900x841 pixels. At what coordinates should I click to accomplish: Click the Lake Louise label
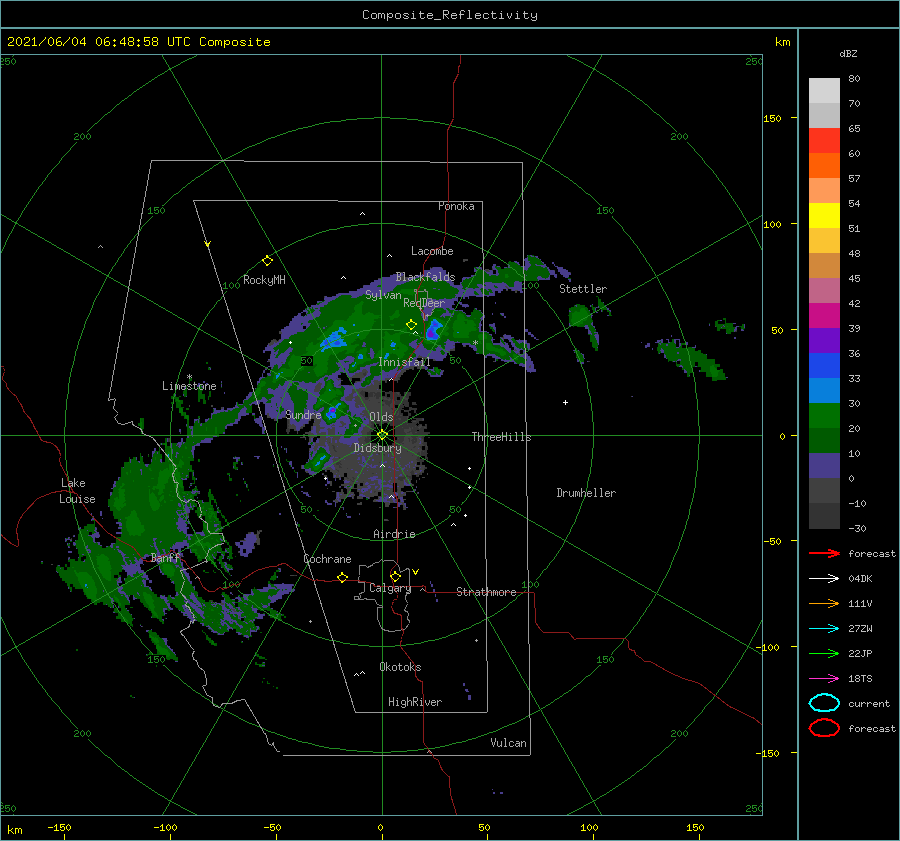pos(77,491)
